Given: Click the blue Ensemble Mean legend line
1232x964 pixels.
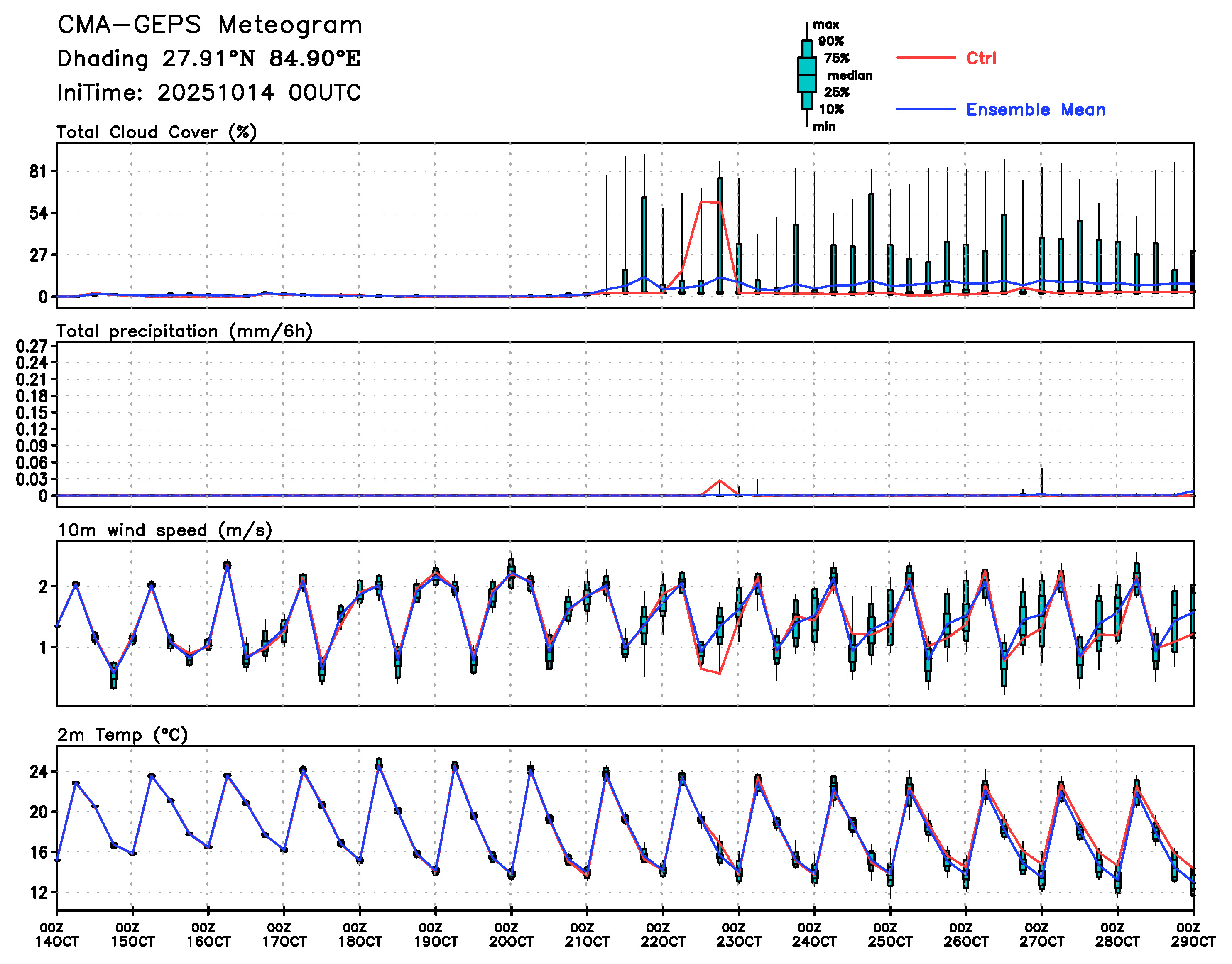Looking at the screenshot, I should [x=926, y=109].
